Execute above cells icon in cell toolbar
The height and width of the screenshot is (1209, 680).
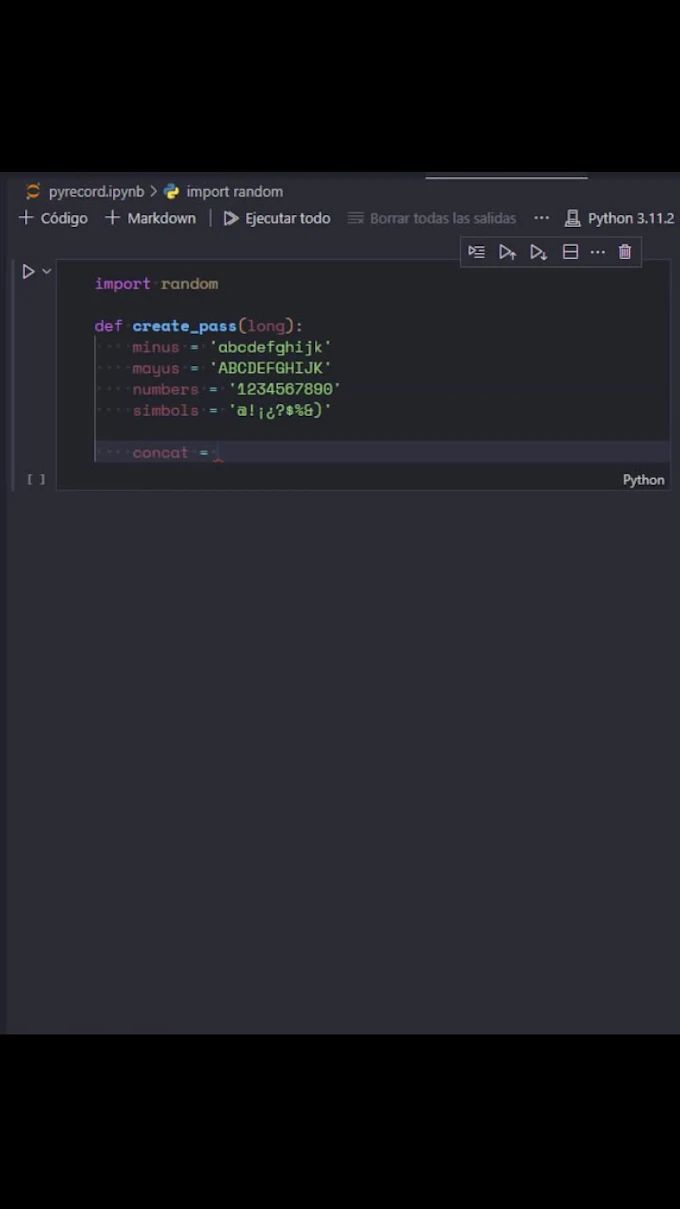coord(507,252)
